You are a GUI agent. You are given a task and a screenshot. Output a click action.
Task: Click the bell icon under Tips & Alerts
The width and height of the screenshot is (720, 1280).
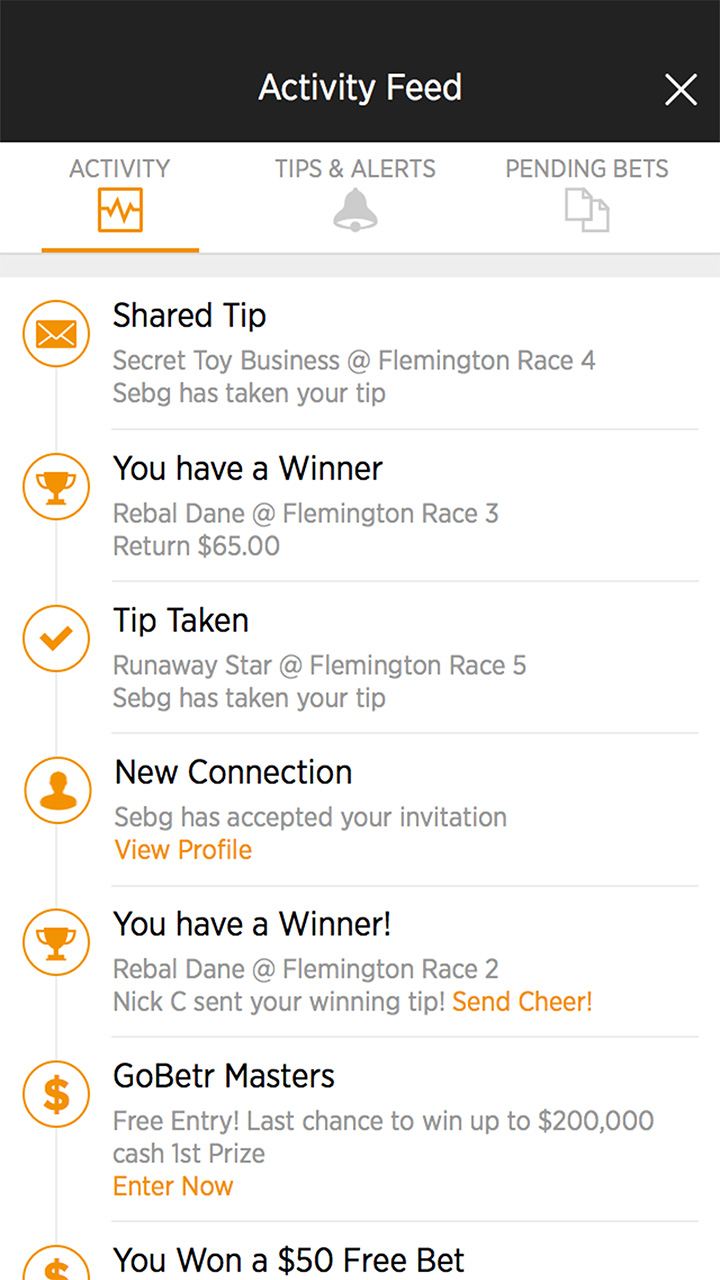355,211
